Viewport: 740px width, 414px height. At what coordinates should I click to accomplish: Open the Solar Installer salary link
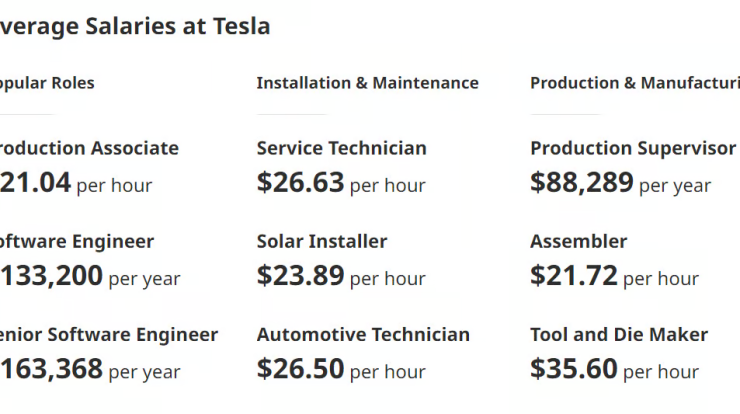(x=322, y=241)
